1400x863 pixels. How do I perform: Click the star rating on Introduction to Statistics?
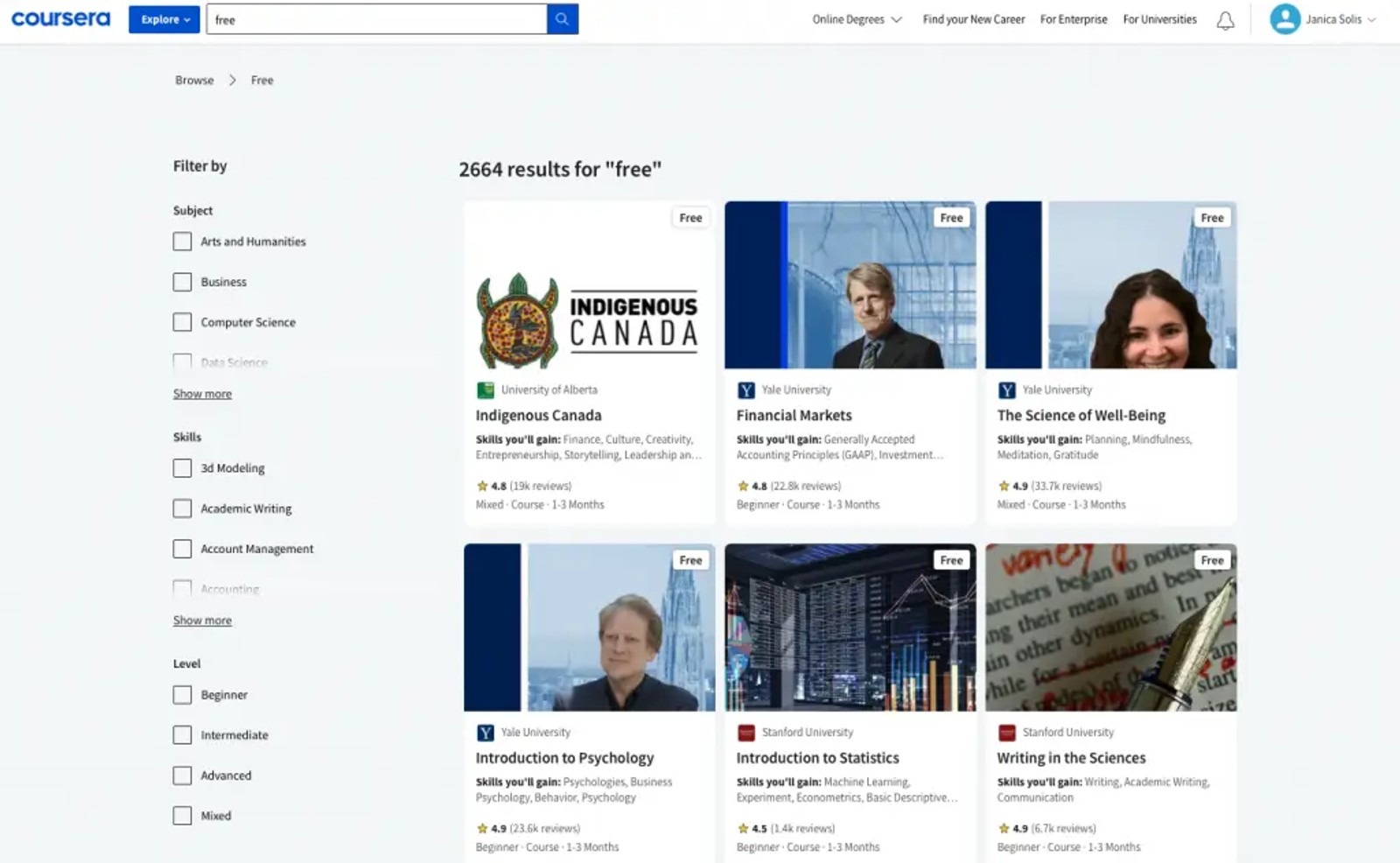point(752,828)
